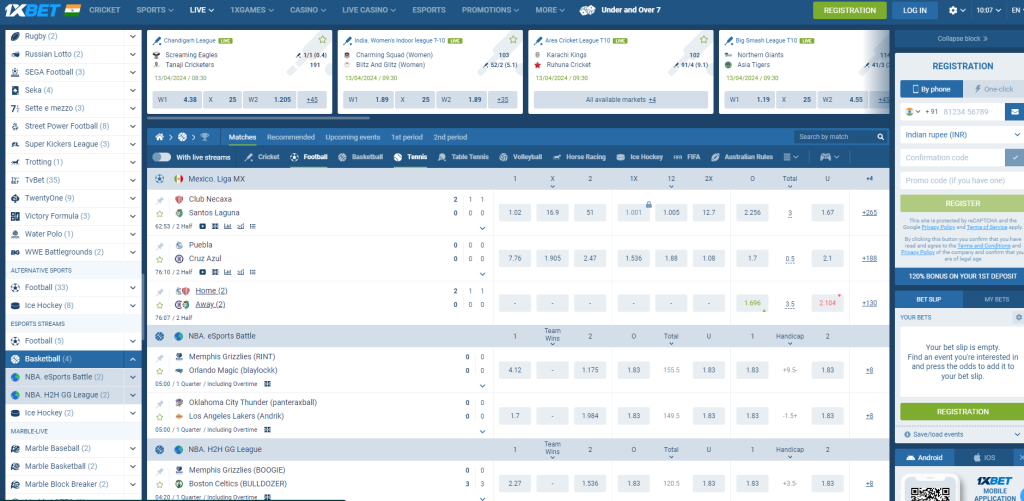Click the green REGISTRATION button in top bar
Viewport: 1024px width, 501px height.
pyautogui.click(x=850, y=10)
